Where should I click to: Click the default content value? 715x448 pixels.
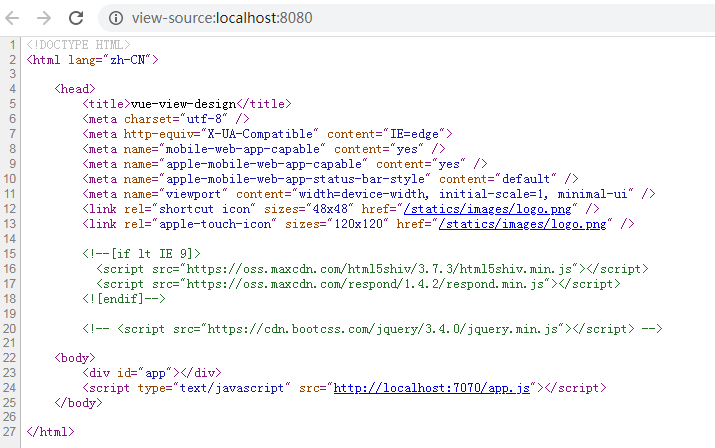point(526,179)
